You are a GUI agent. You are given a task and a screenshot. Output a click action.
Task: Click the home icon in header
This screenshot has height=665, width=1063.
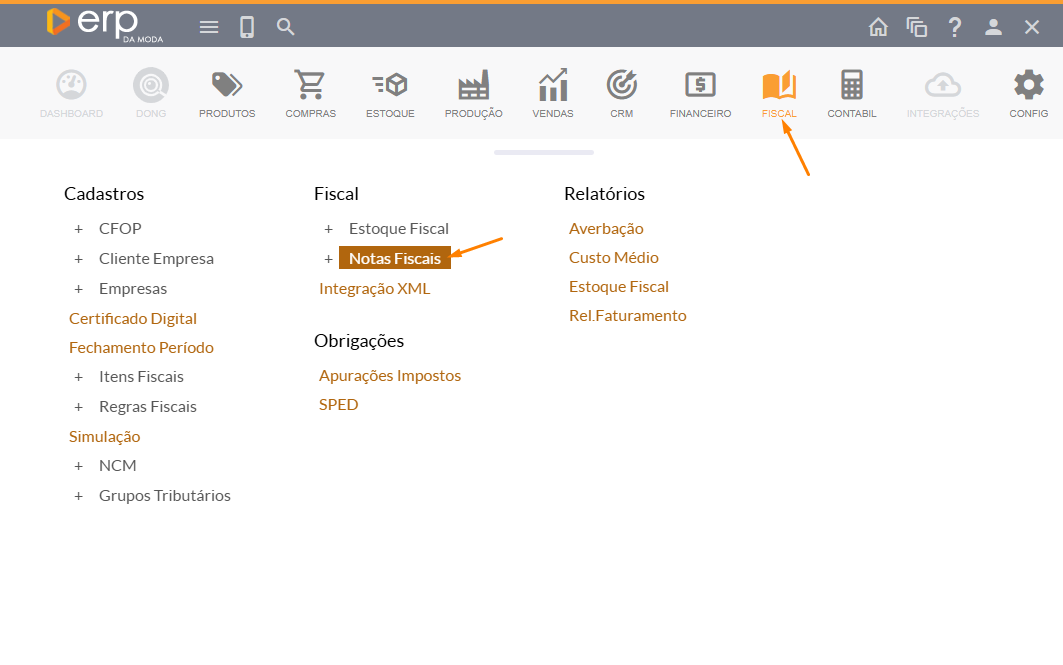878,27
